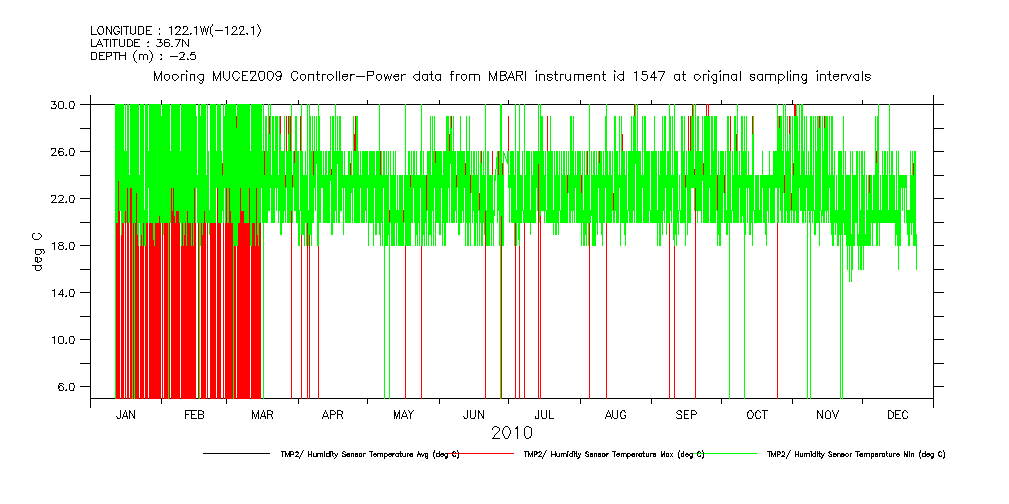Select the JUN month label

click(474, 414)
